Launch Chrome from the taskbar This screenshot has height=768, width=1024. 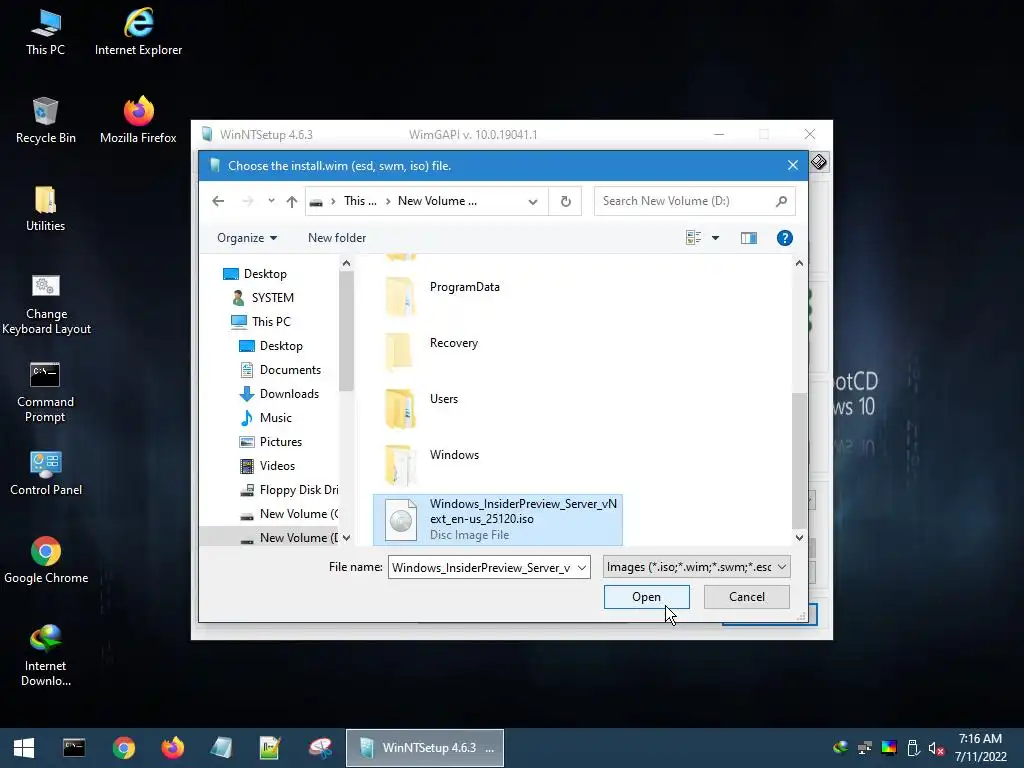[123, 748]
